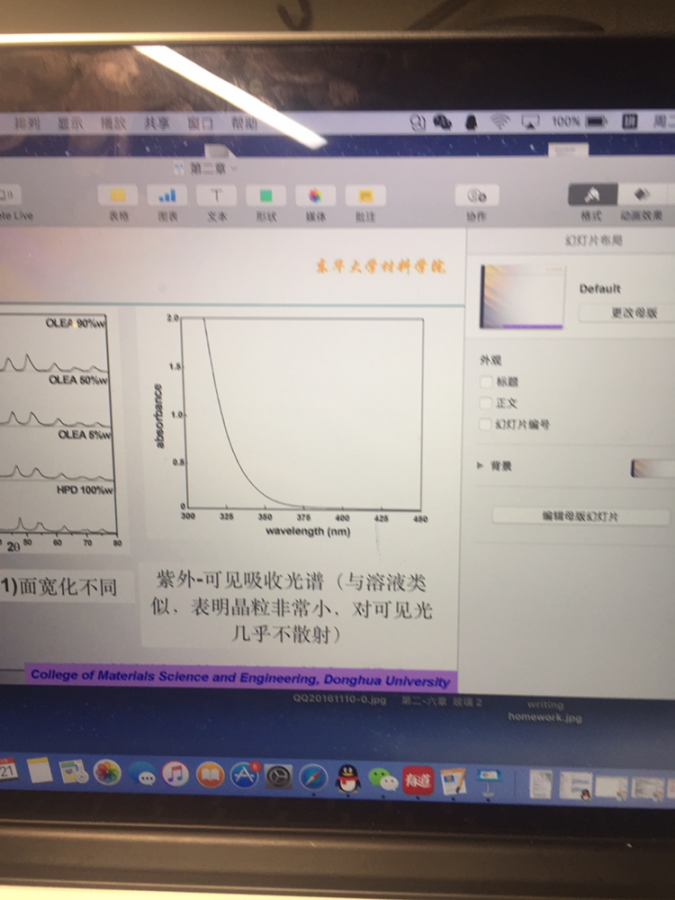This screenshot has width=675, height=900.
Task: Switch to Keynote icon in the Dock
Action: [488, 782]
